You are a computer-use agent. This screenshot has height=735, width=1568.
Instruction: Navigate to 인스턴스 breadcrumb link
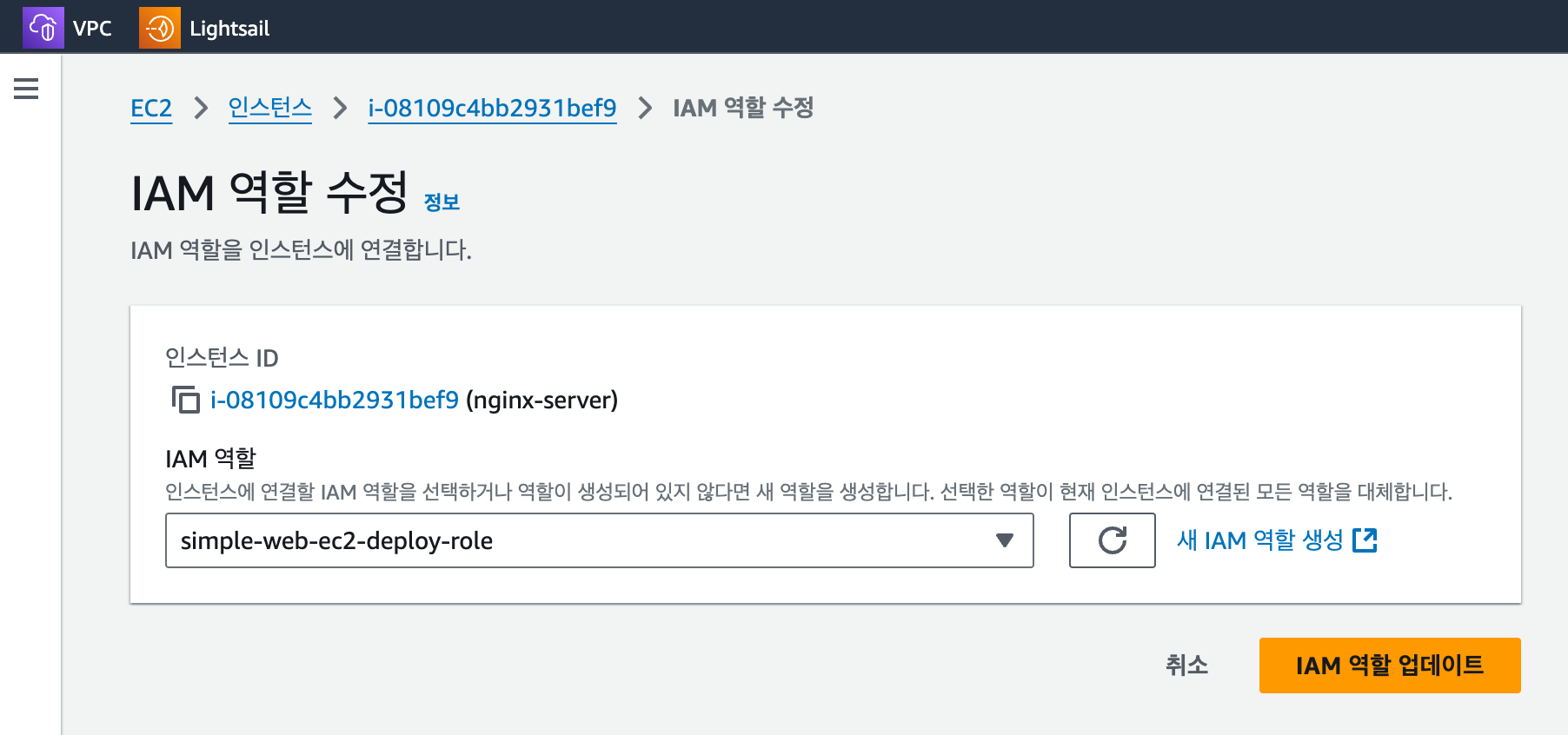(269, 109)
